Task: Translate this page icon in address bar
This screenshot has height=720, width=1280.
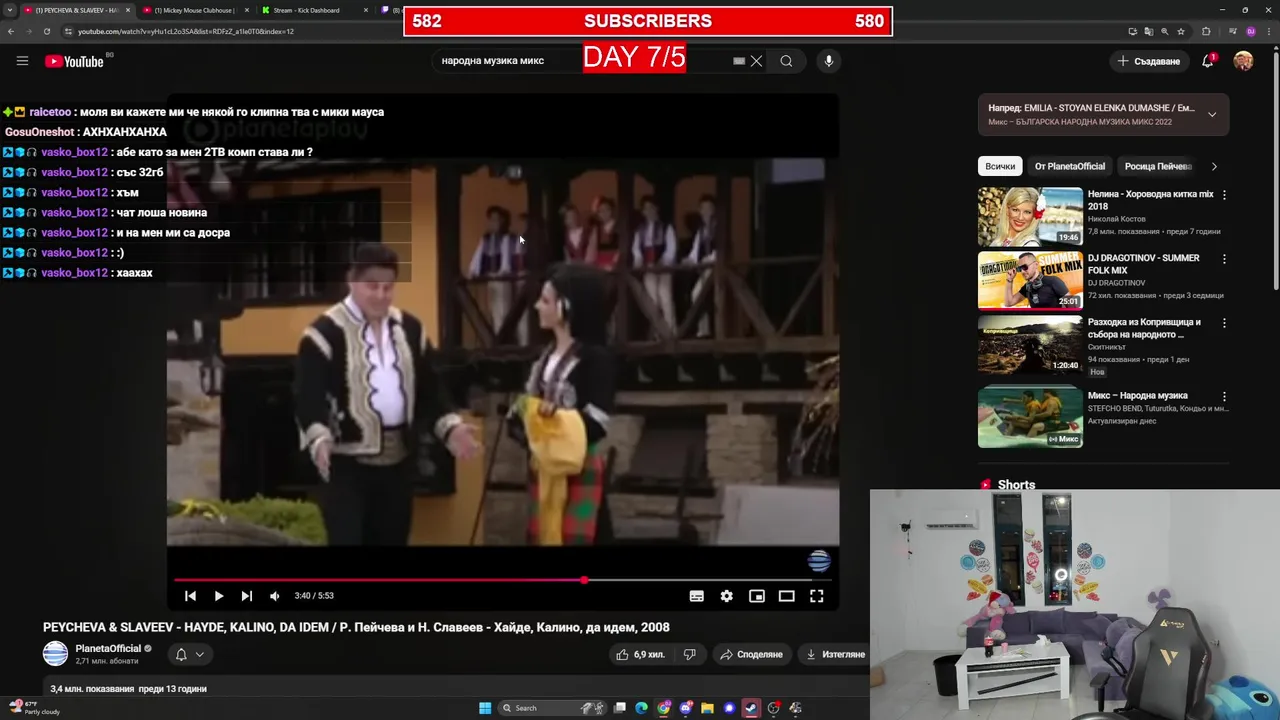Action: pyautogui.click(x=1149, y=31)
